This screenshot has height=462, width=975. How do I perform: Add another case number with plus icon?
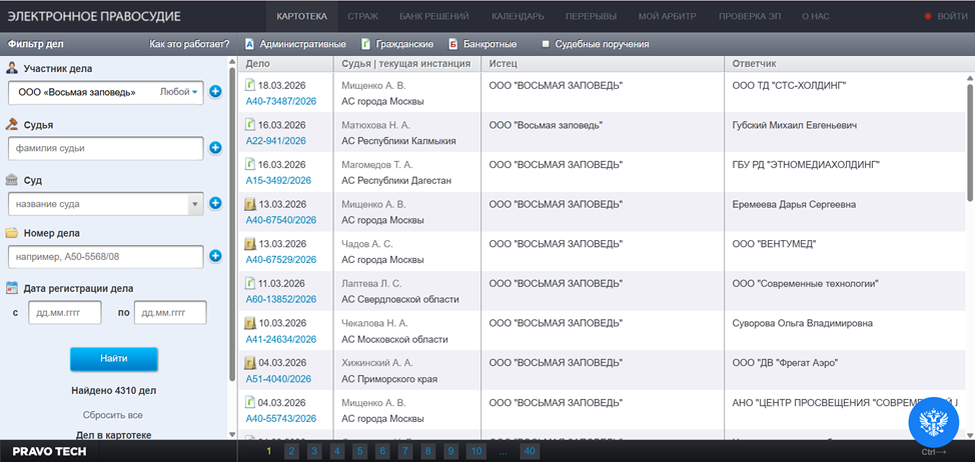215,256
